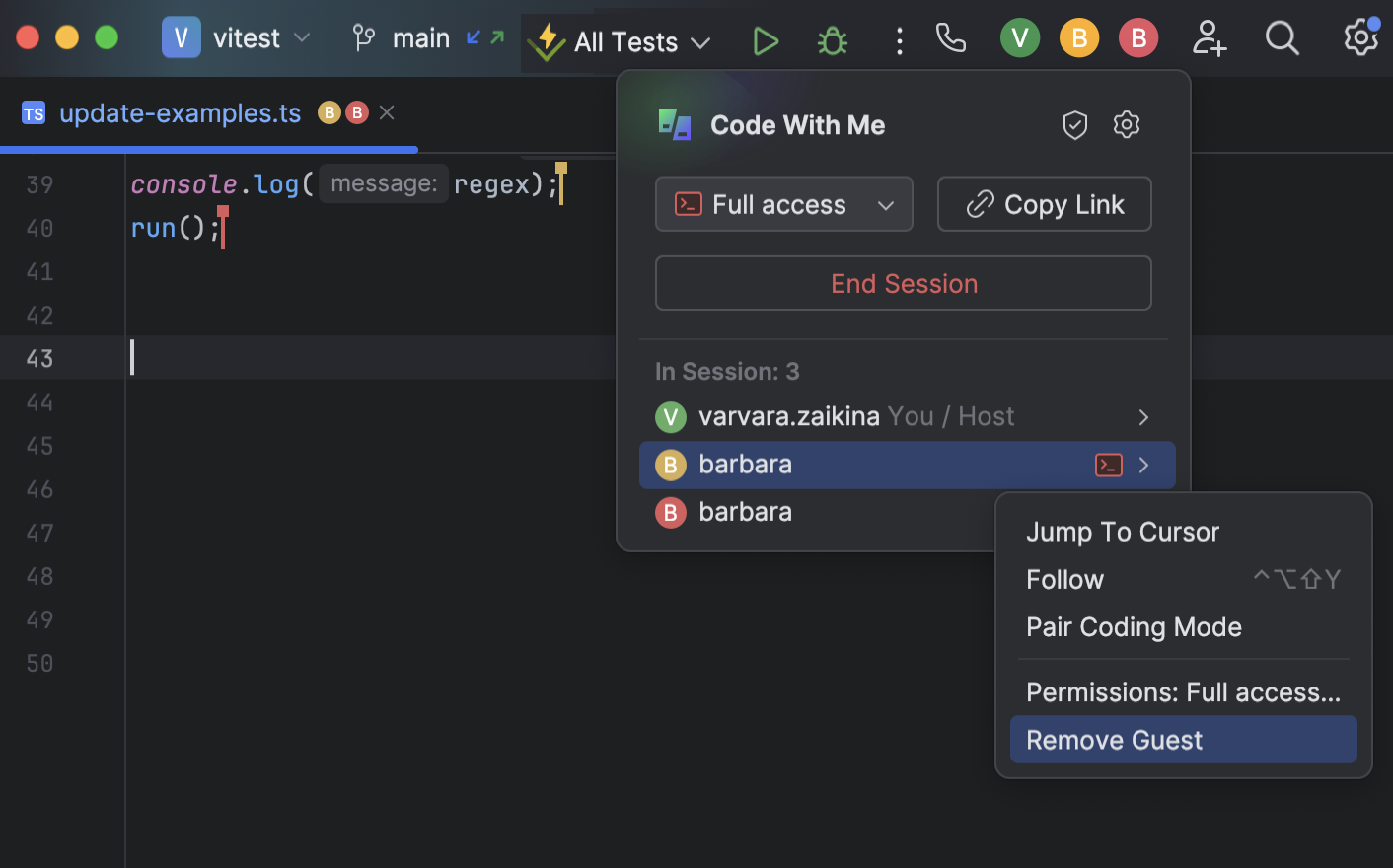Choose Remove Guest from the context menu

1114,740
